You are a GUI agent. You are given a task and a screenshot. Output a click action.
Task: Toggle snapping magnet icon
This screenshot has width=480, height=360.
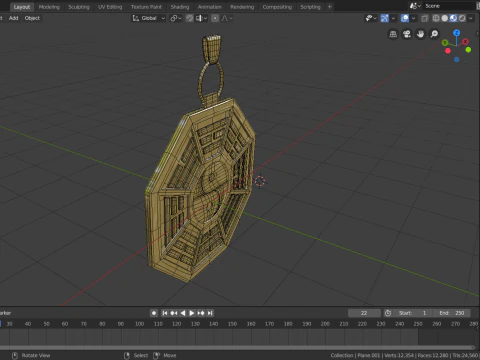[x=190, y=18]
